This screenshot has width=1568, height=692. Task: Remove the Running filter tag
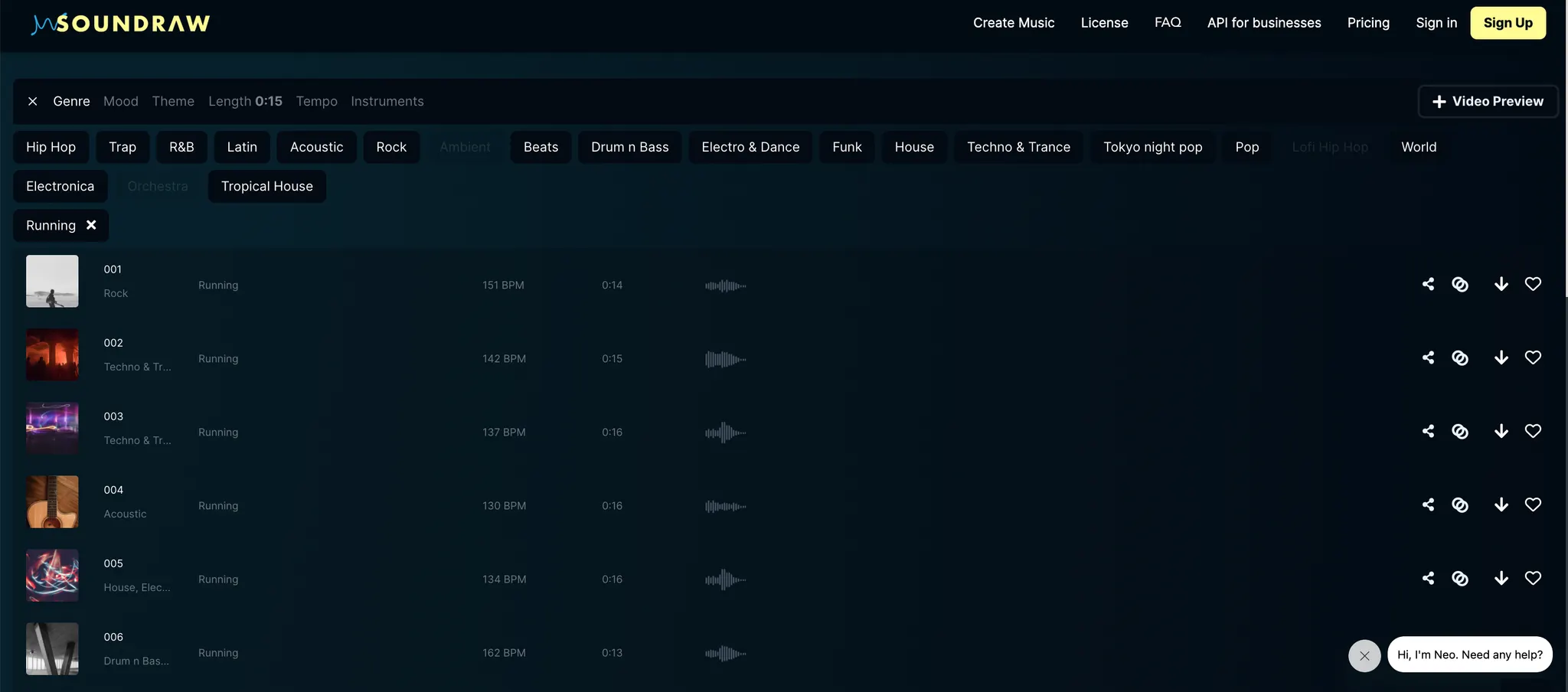91,225
